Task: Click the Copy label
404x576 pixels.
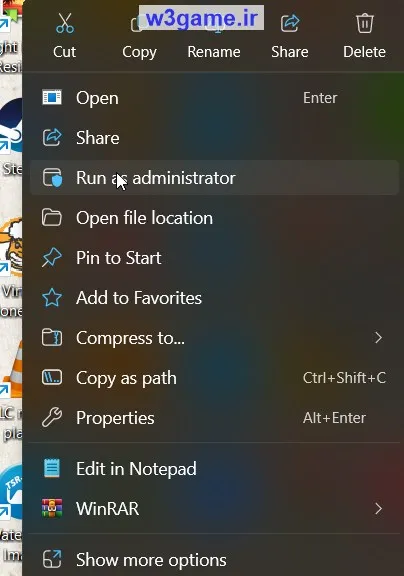Action: tap(140, 52)
